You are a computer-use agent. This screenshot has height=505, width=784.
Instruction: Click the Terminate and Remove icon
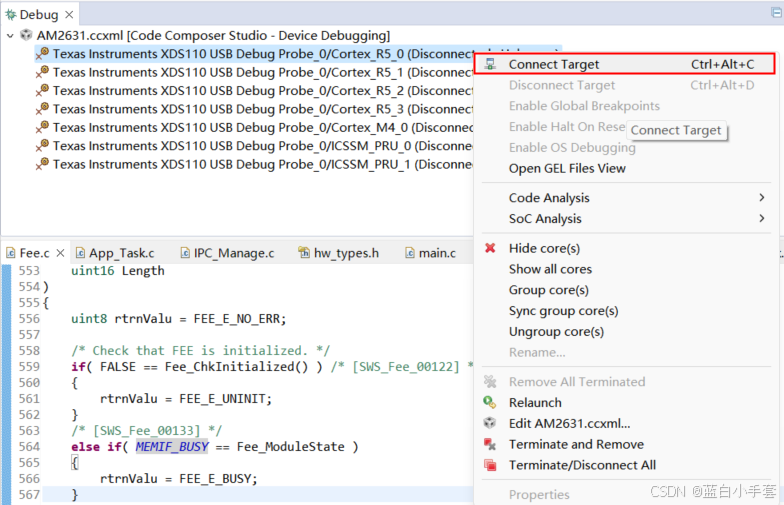tap(490, 444)
